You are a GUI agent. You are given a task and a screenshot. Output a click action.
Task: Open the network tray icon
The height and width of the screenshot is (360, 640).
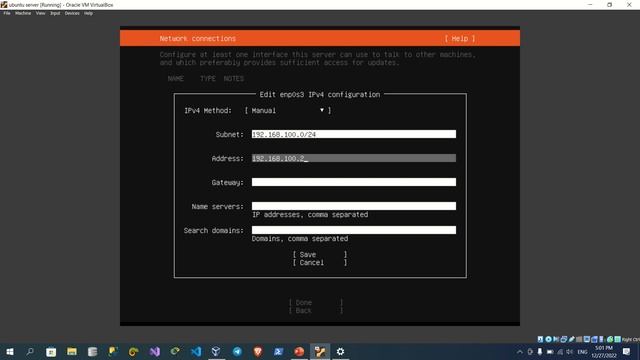tap(560, 352)
